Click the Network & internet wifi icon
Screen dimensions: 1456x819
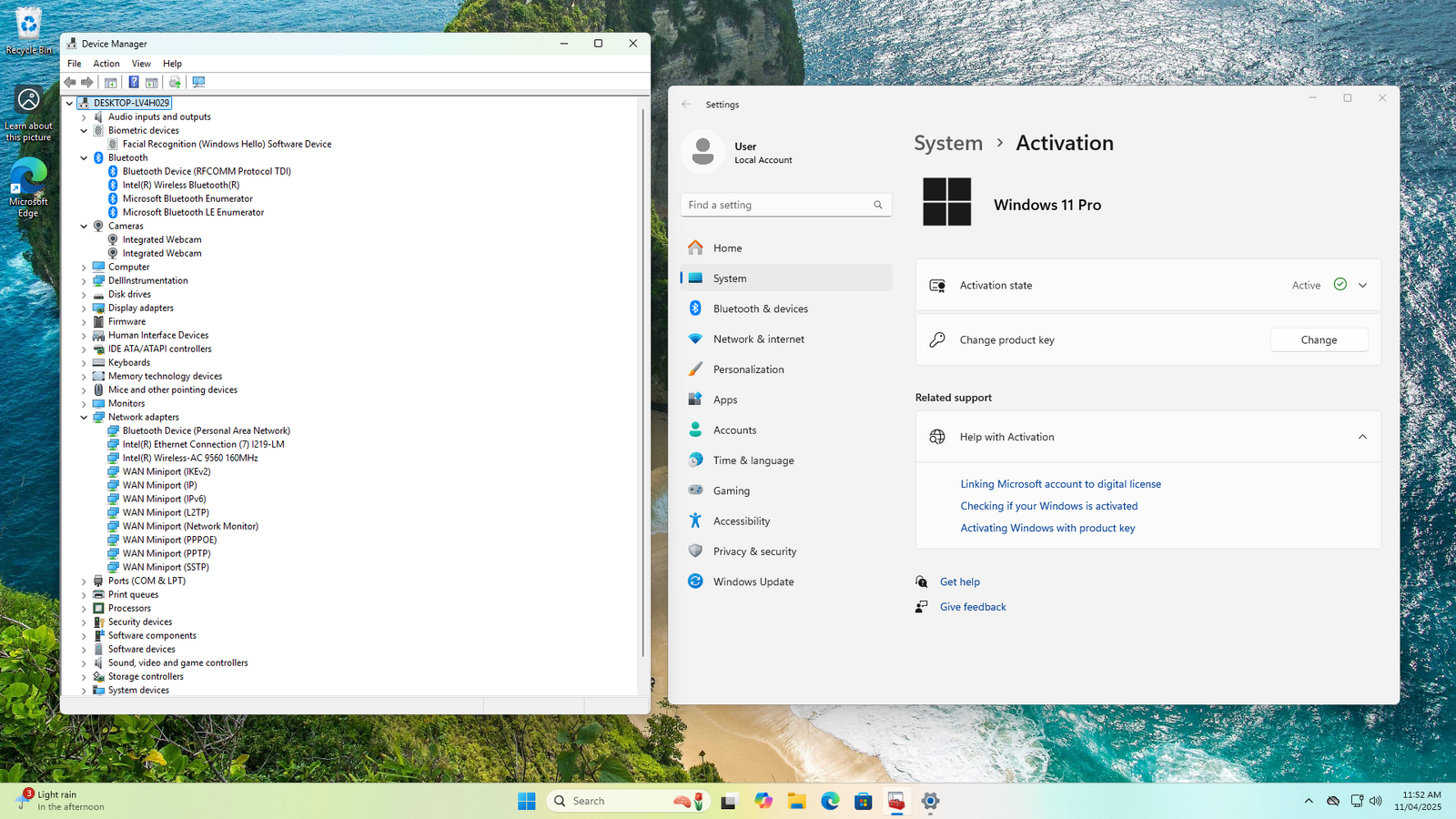pos(695,339)
